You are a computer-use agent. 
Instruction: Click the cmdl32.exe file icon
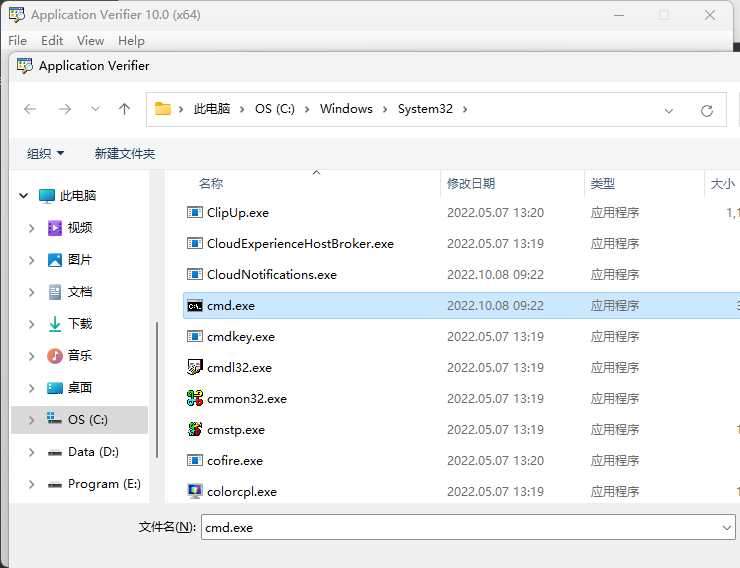(194, 368)
